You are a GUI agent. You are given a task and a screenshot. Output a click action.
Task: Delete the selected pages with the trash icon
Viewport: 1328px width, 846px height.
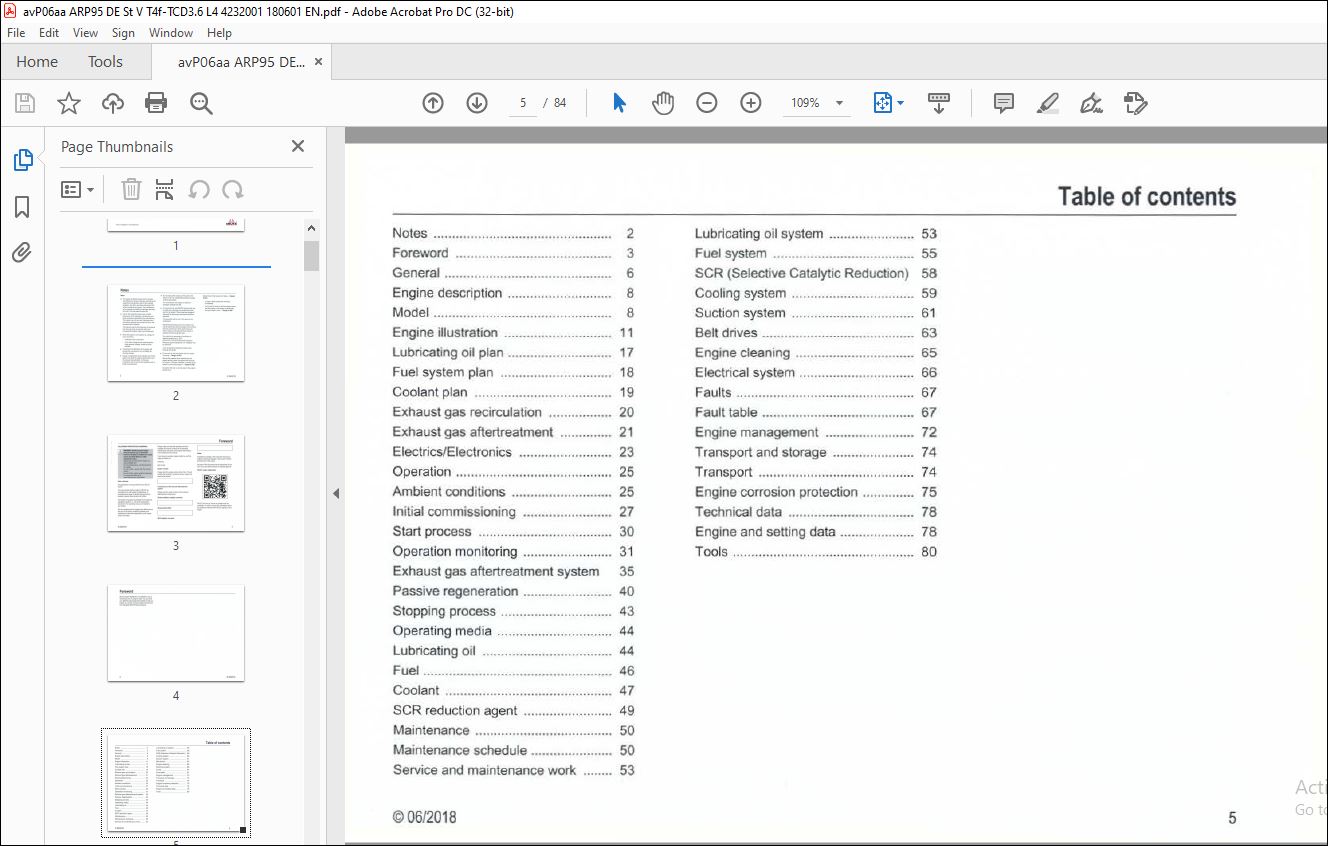(x=131, y=189)
